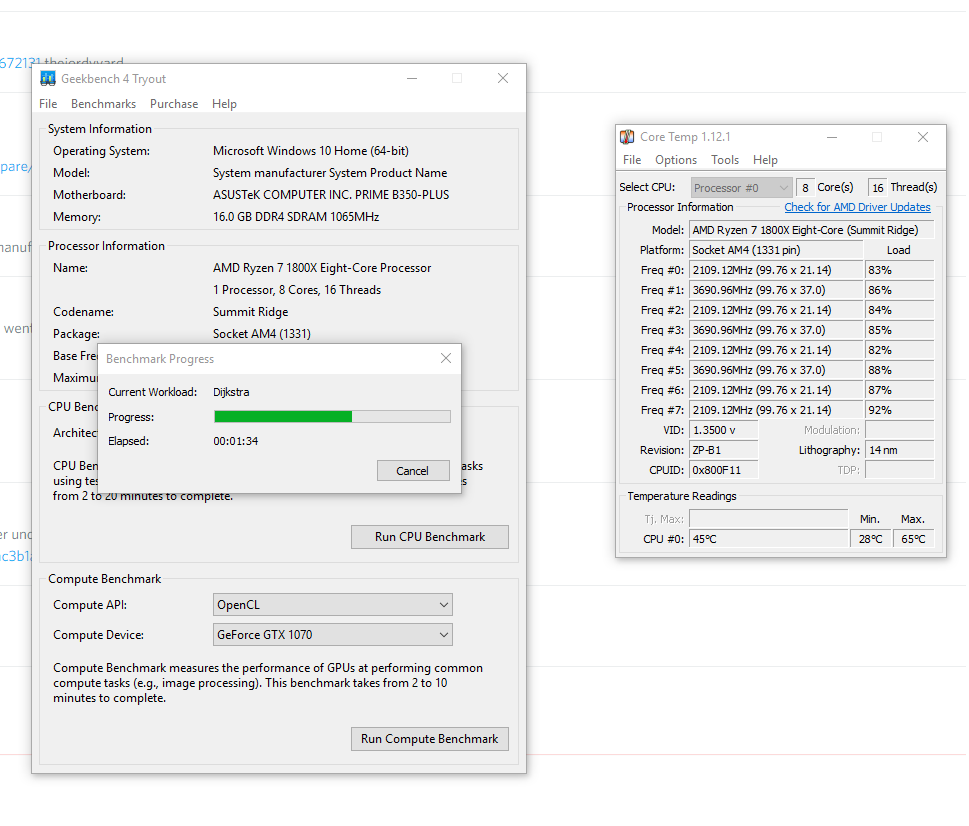Click the disabled maximize button in Core Temp

coord(877,137)
